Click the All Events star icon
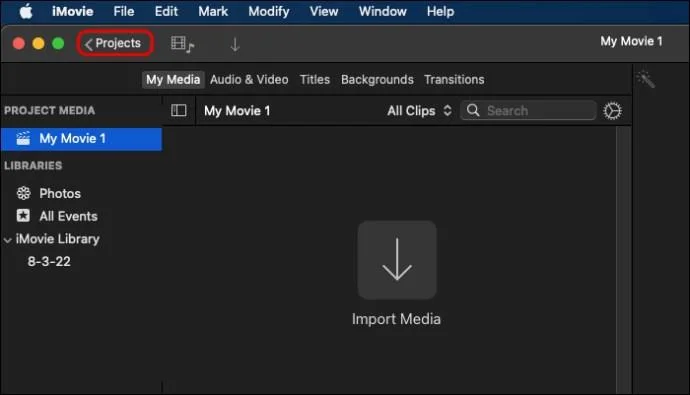This screenshot has height=395, width=690. pos(23,216)
